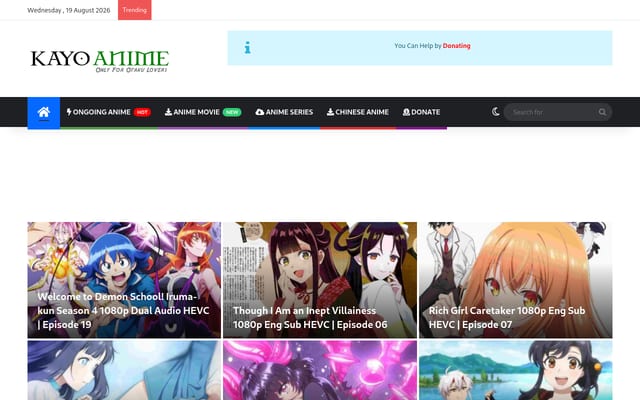
Task: Click the cloud download icon before Anime Series
Action: point(260,112)
